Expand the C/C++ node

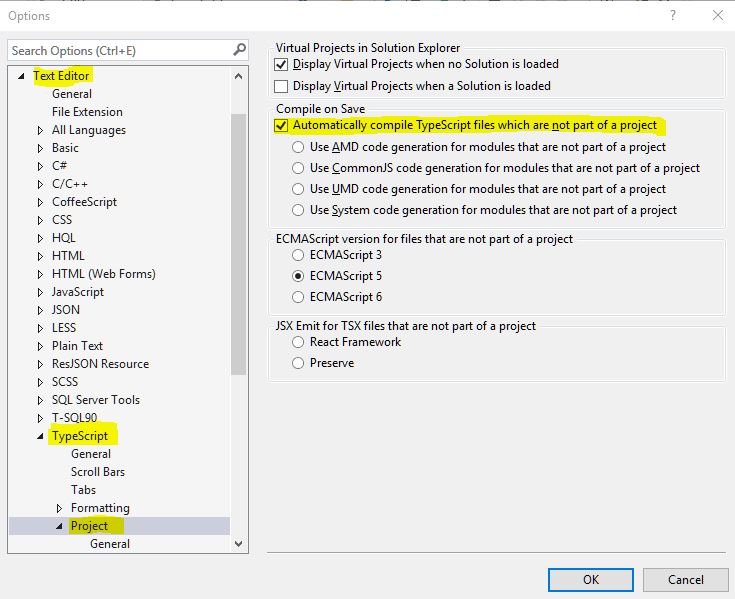tap(40, 184)
